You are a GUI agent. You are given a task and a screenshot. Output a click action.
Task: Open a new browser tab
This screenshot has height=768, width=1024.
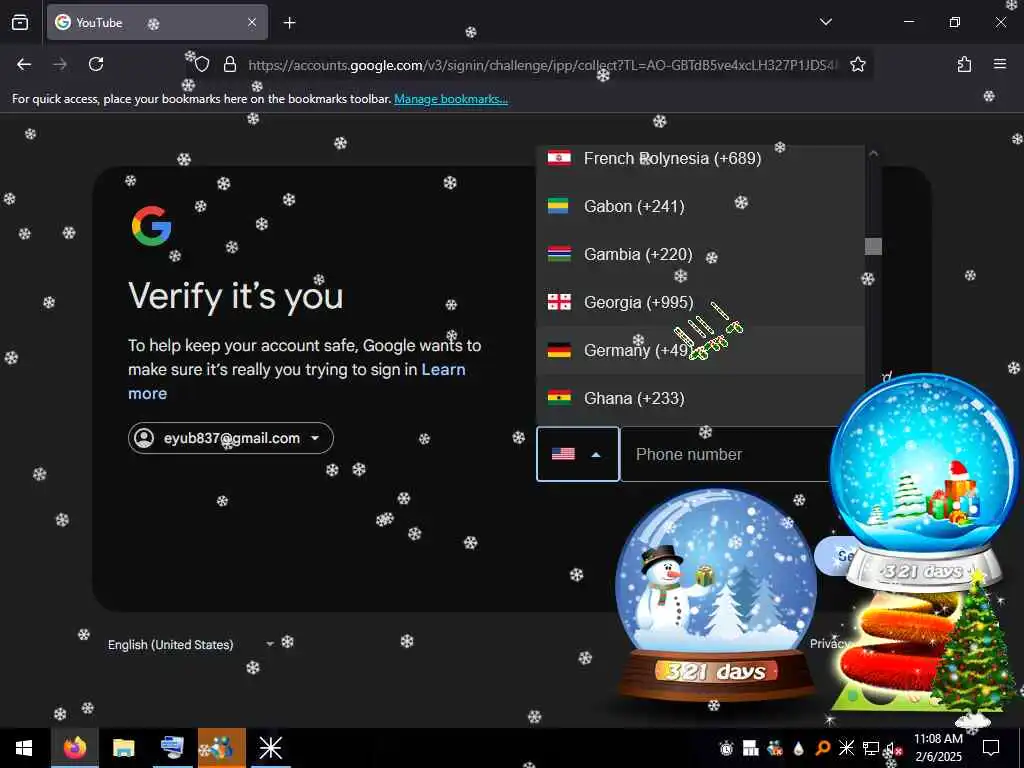(x=289, y=23)
